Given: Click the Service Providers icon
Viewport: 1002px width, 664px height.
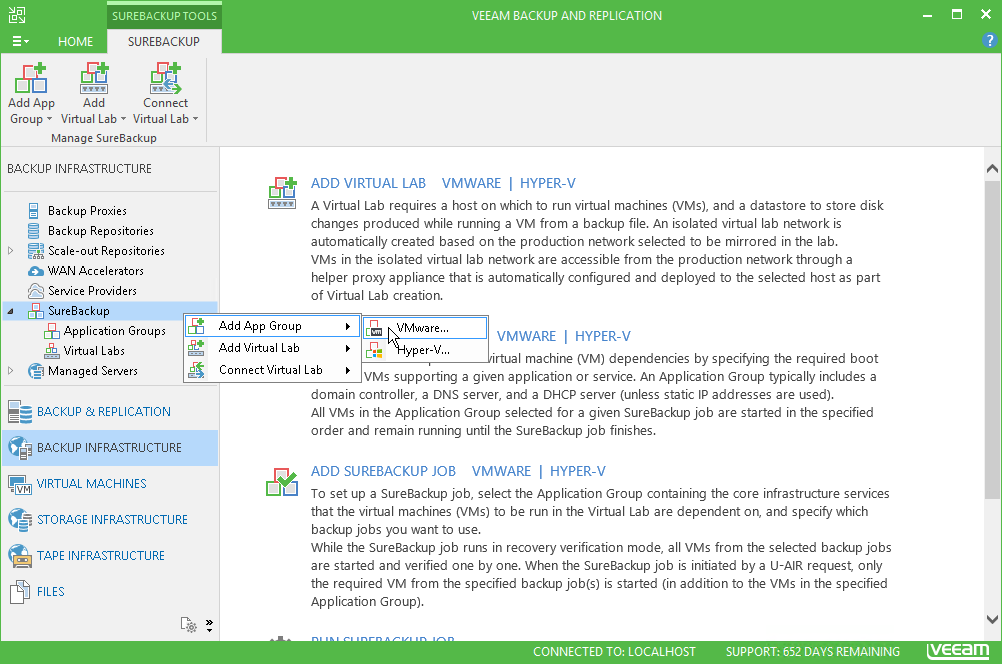Looking at the screenshot, I should (x=36, y=291).
